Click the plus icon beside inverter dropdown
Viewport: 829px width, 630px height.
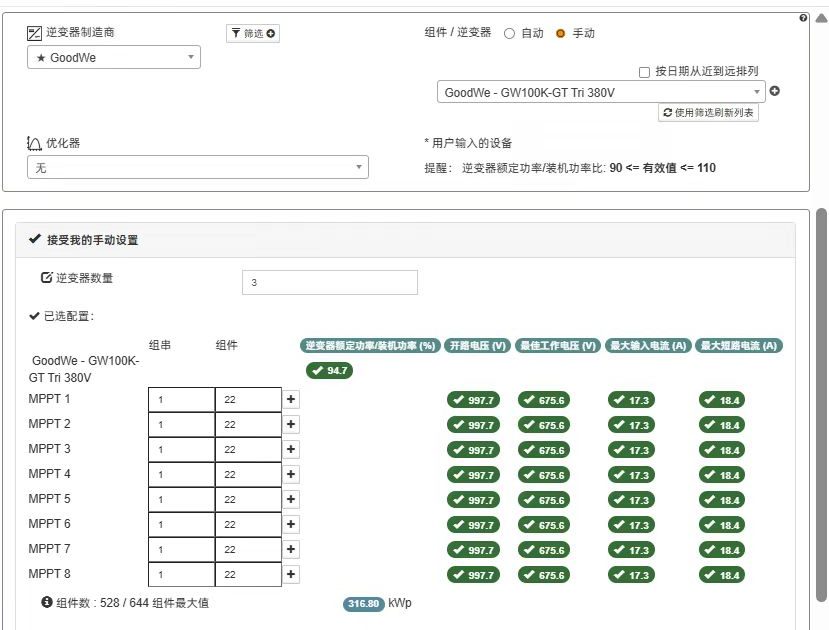coord(775,91)
